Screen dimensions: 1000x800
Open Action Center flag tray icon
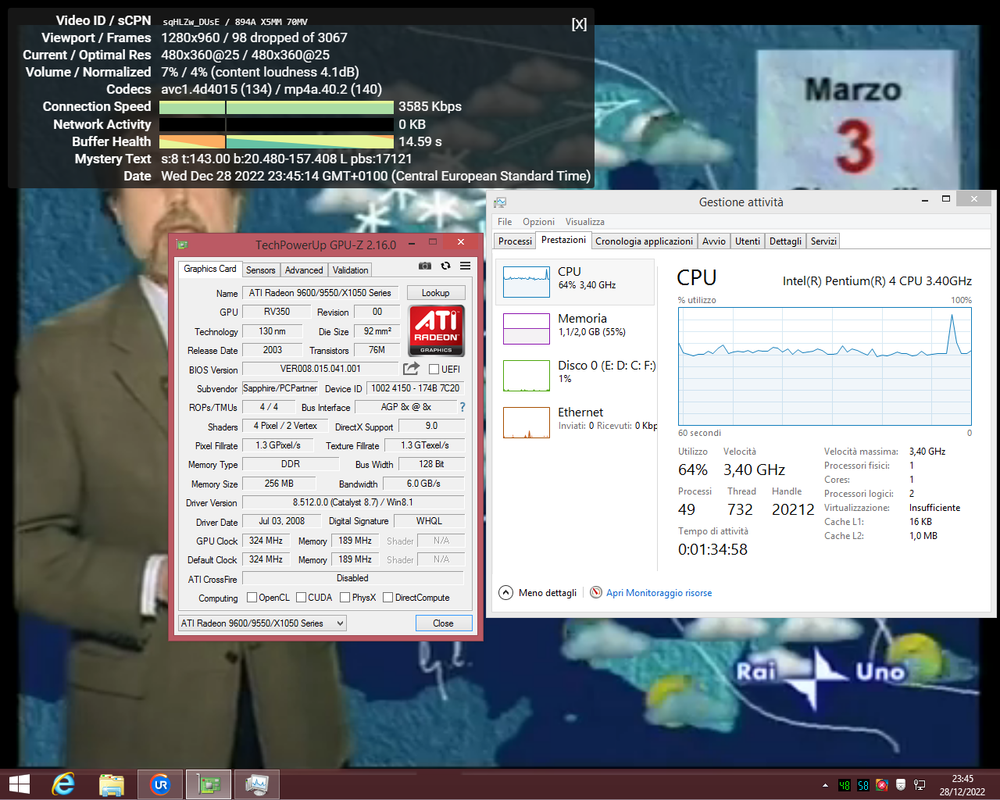[901, 785]
